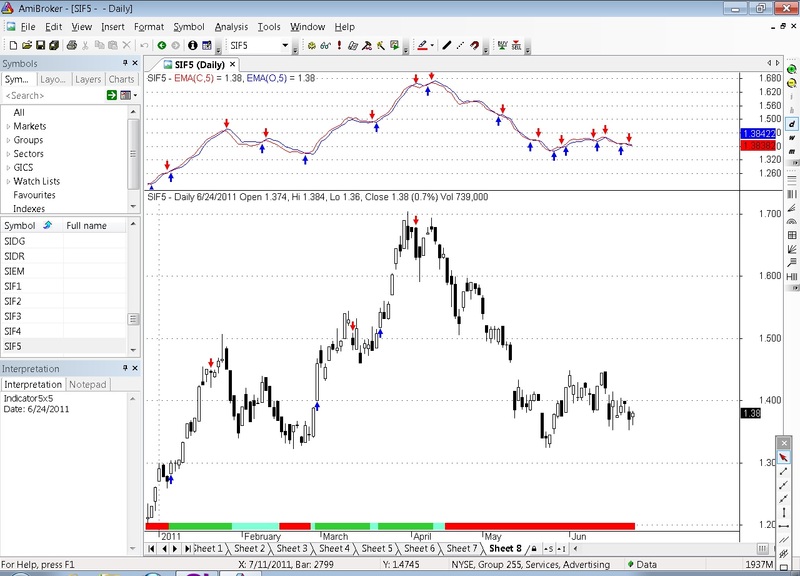Click the sort icon beside Symbol column
Viewport: 800px width, 576px height.
(47, 225)
